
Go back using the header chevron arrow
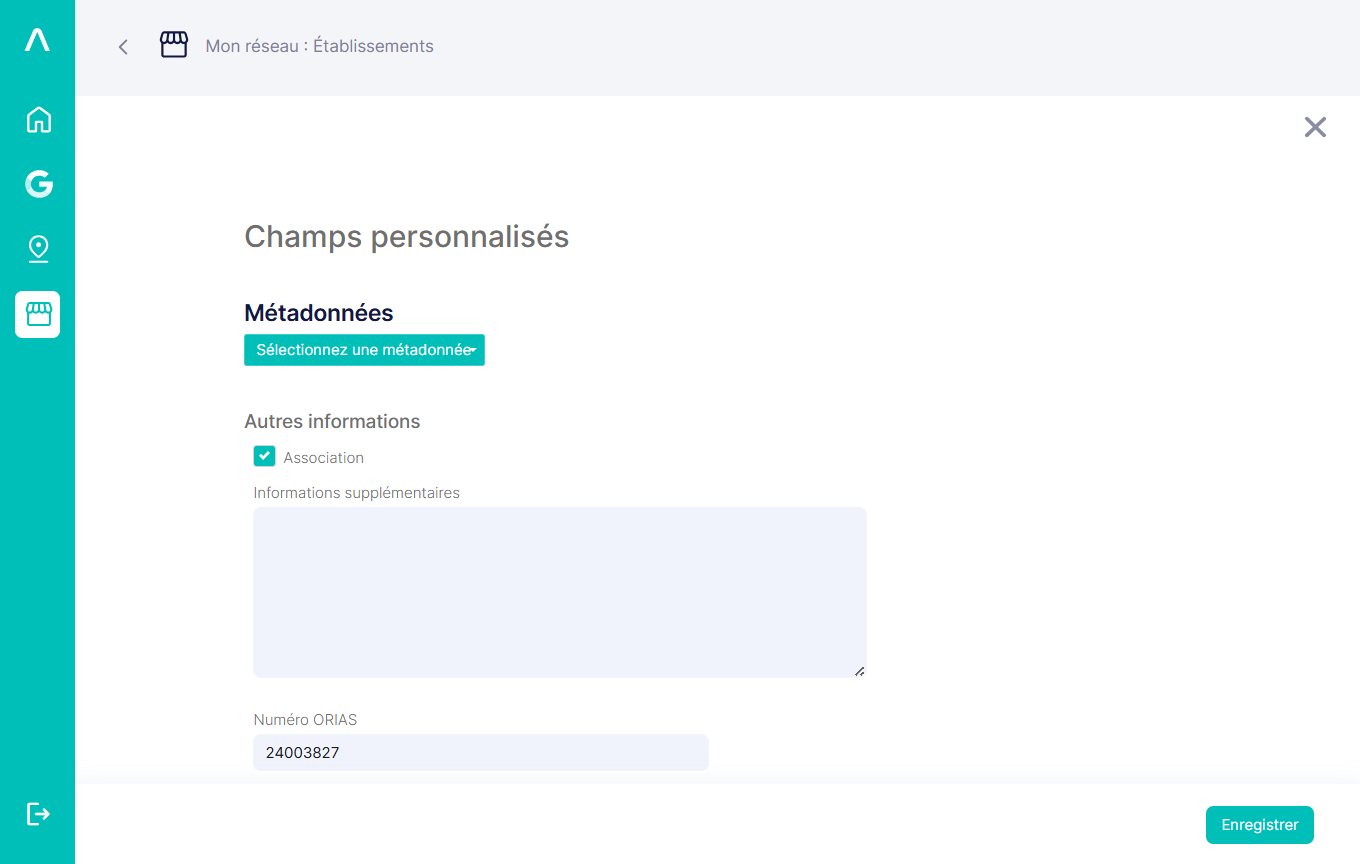pos(123,46)
